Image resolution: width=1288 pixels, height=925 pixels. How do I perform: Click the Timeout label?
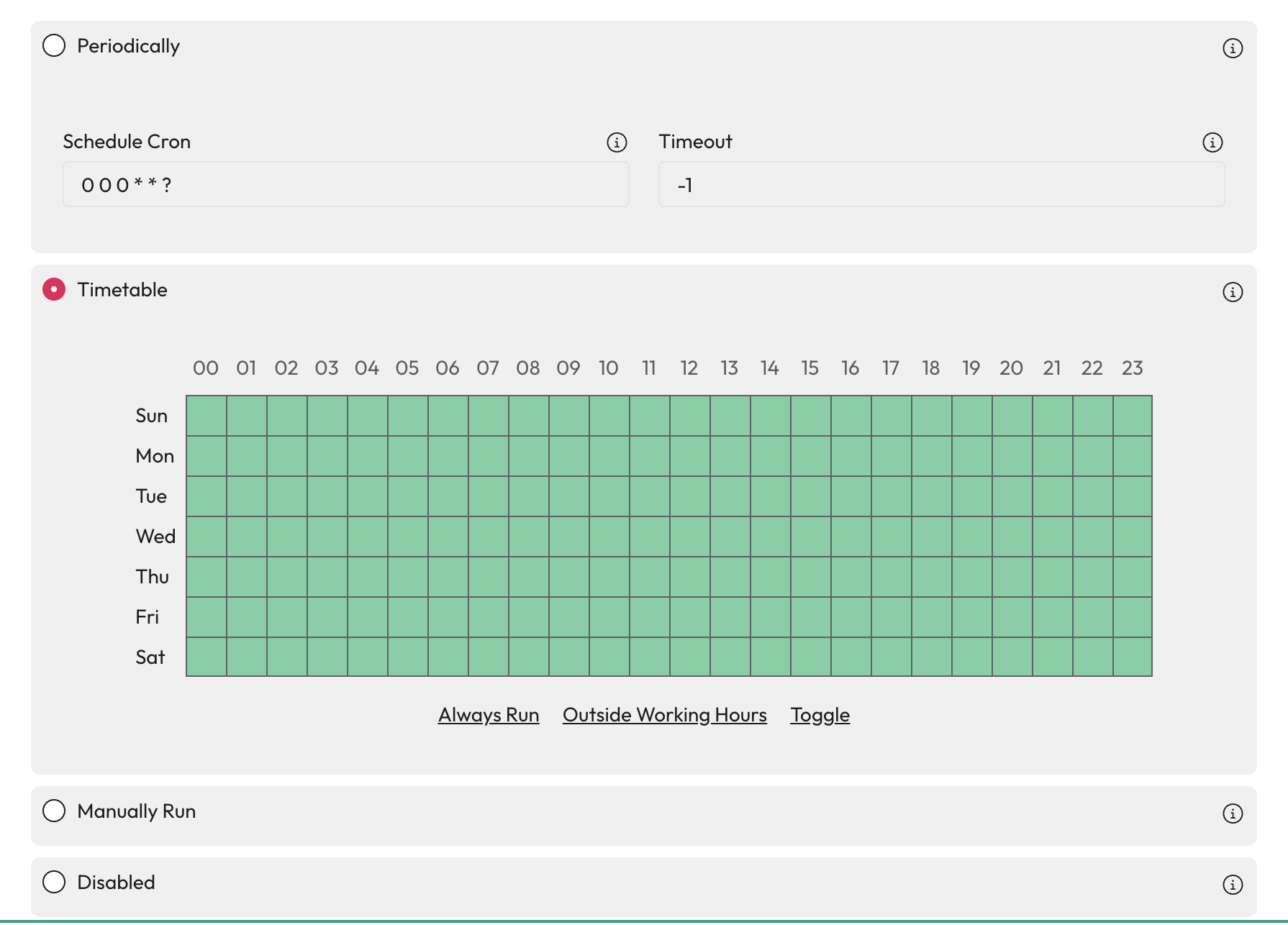tap(696, 142)
